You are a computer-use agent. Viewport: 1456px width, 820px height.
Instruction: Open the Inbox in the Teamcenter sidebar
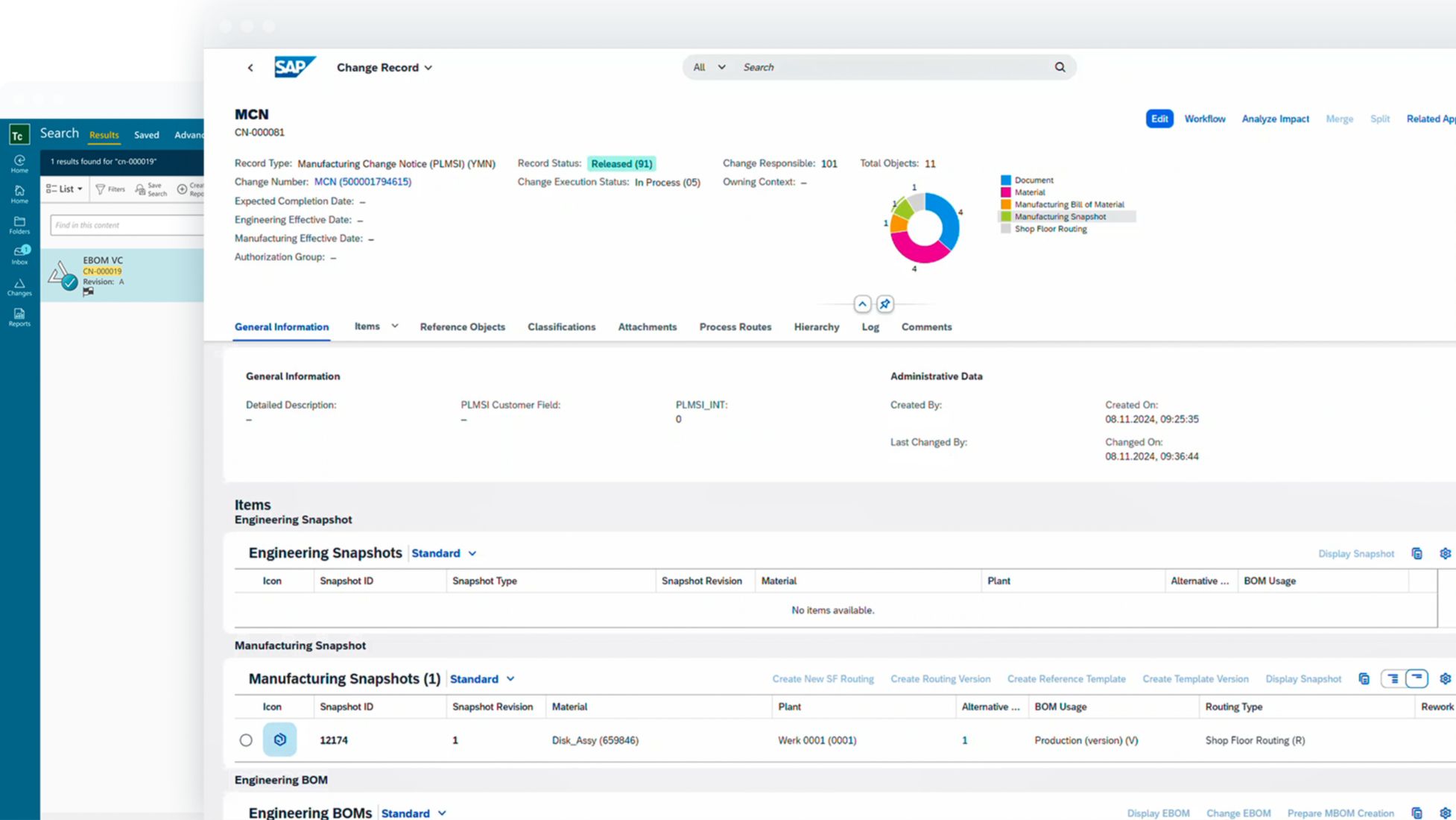tap(19, 255)
